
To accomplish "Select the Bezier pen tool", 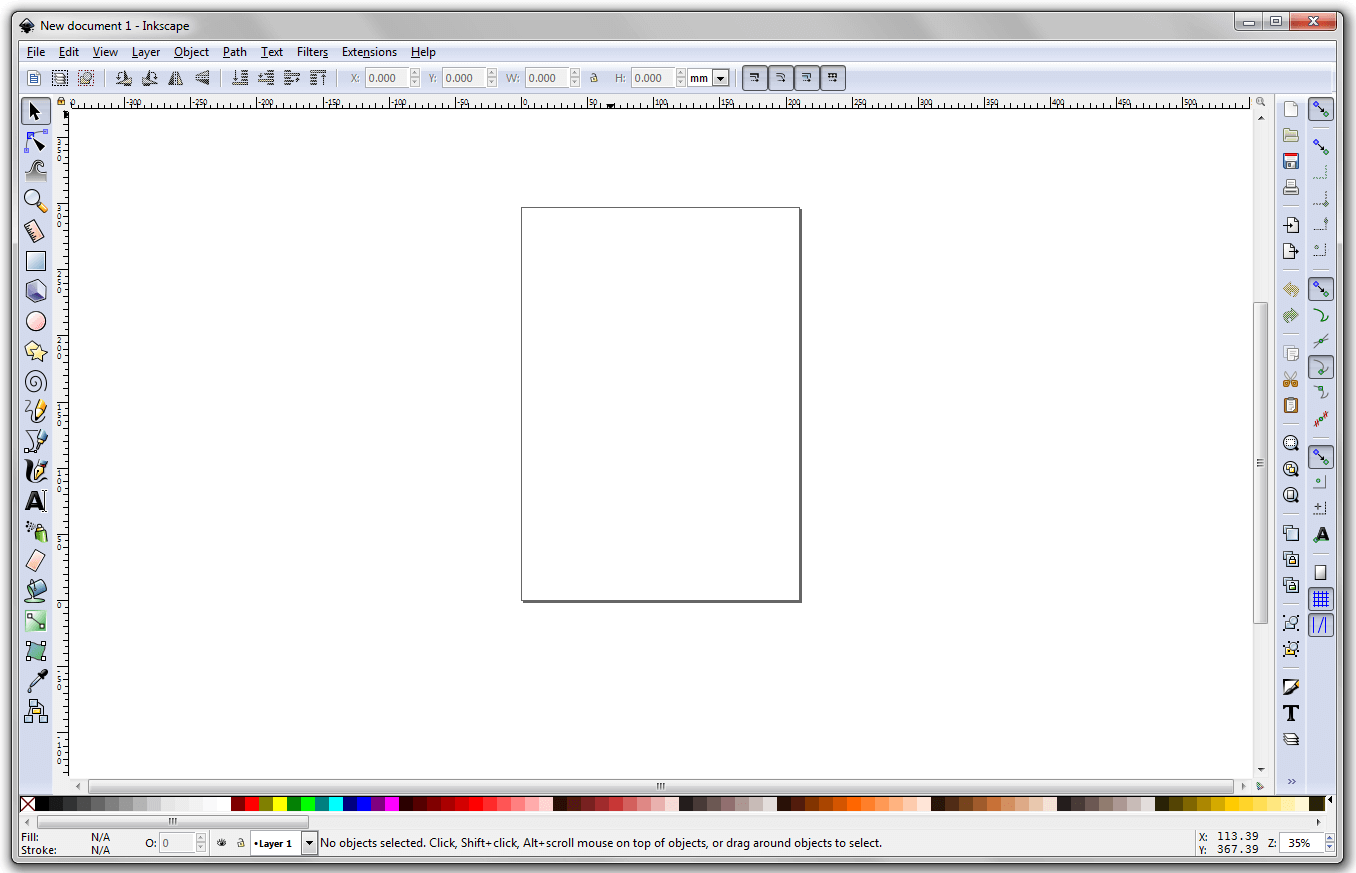I will pos(36,441).
